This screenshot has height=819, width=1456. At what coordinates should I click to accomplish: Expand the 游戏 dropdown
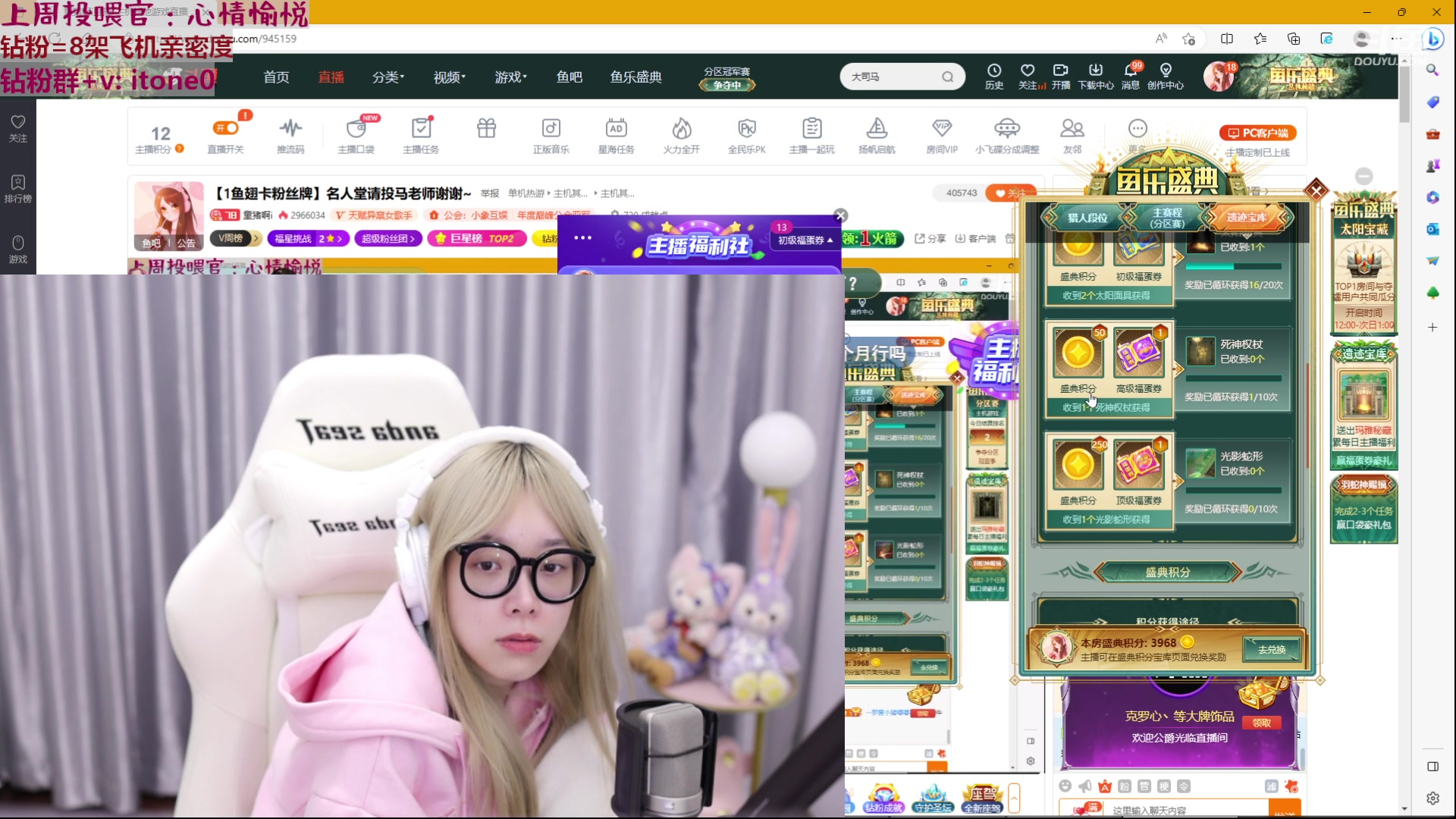pyautogui.click(x=509, y=77)
